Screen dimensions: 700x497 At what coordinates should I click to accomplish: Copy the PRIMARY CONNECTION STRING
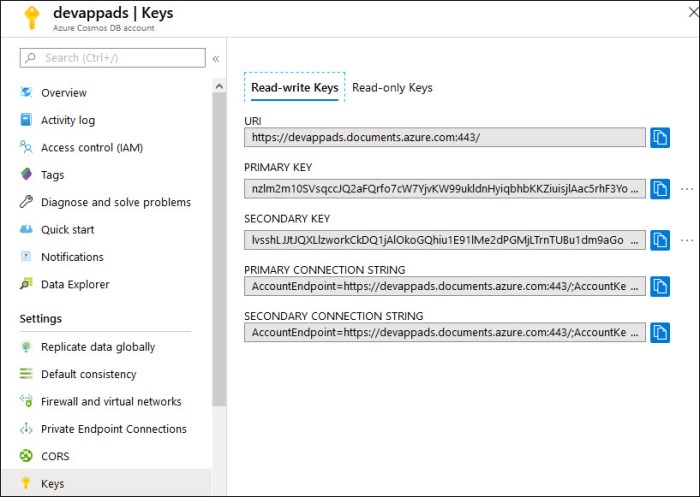(x=660, y=286)
